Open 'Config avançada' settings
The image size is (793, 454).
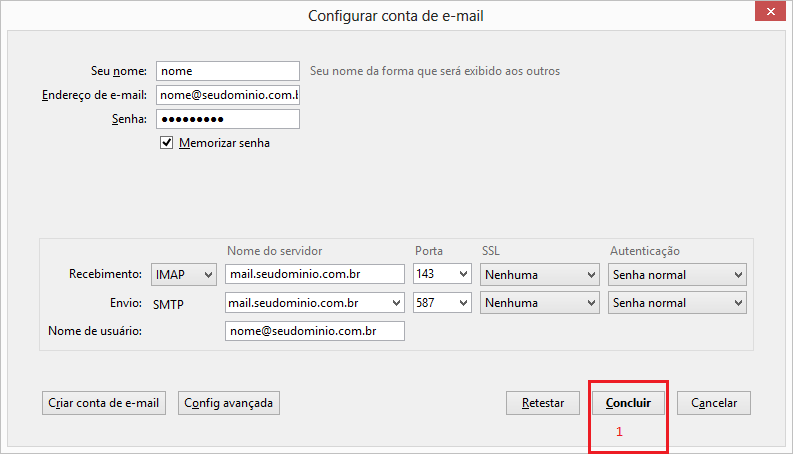point(229,403)
